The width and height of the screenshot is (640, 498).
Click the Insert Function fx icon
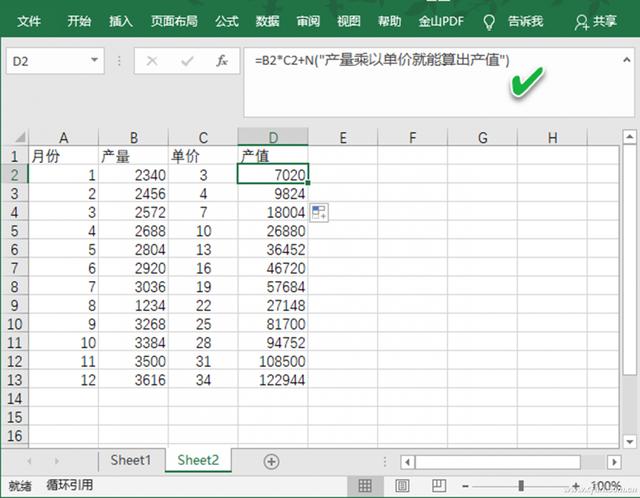pyautogui.click(x=222, y=61)
